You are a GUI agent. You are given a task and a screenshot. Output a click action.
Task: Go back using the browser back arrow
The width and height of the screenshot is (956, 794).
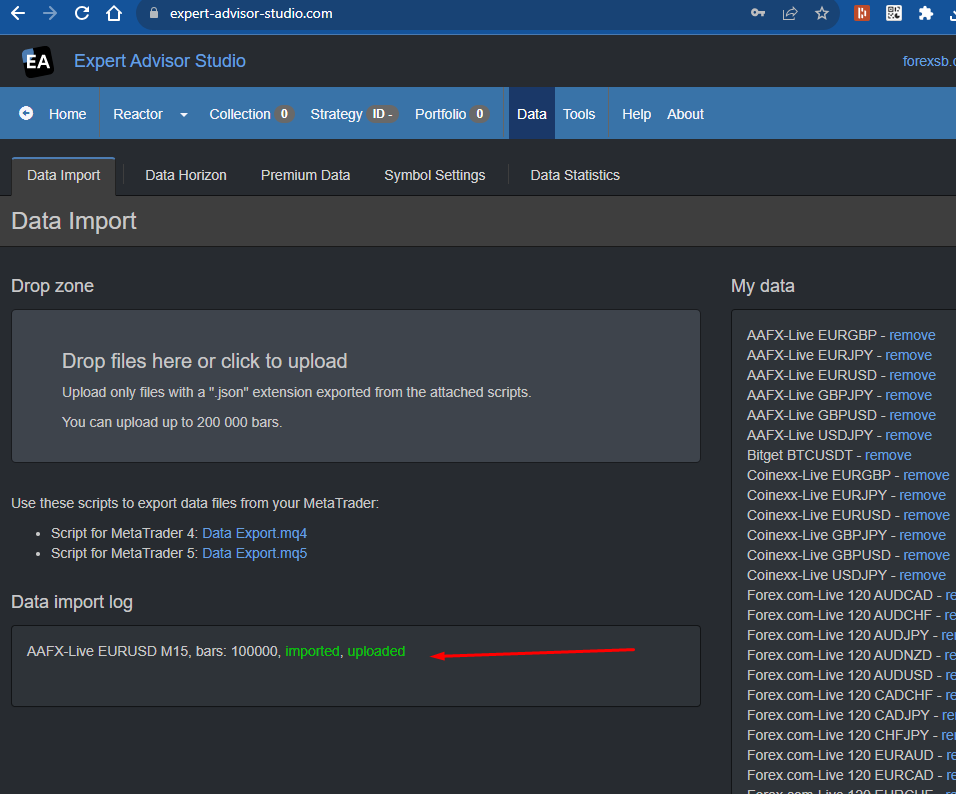point(18,13)
